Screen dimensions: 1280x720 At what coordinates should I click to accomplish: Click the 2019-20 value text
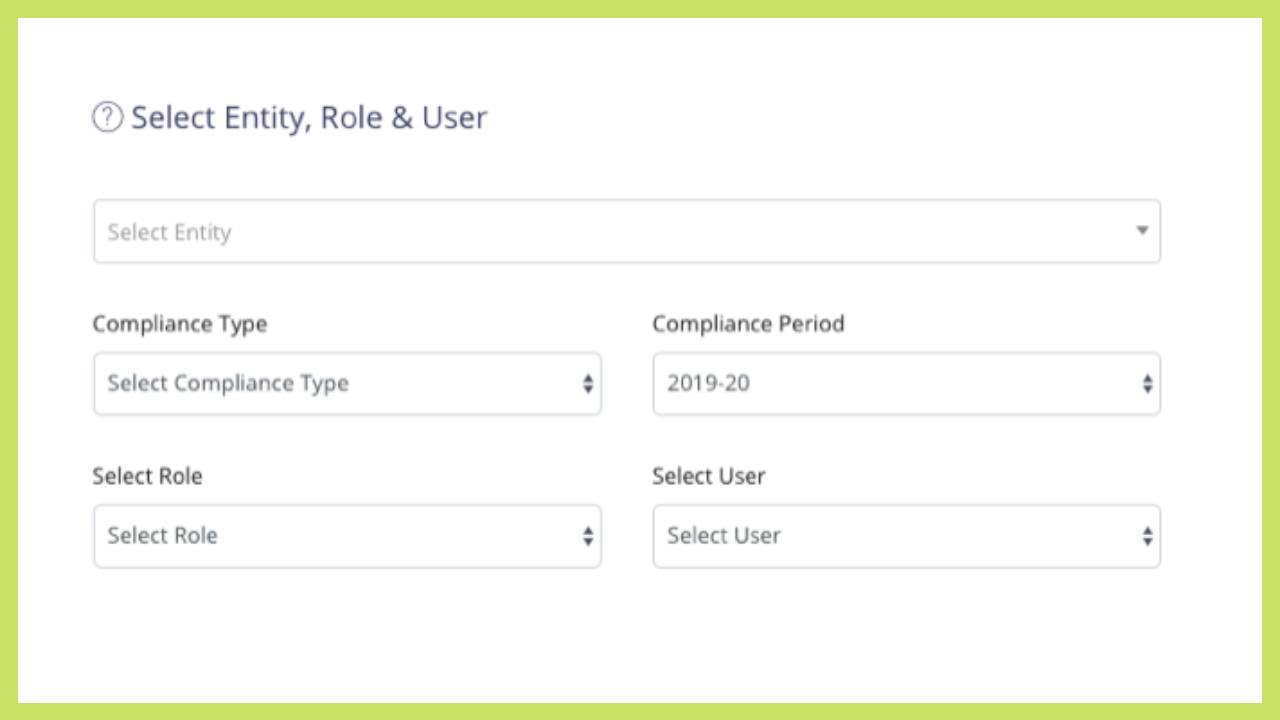pyautogui.click(x=708, y=383)
